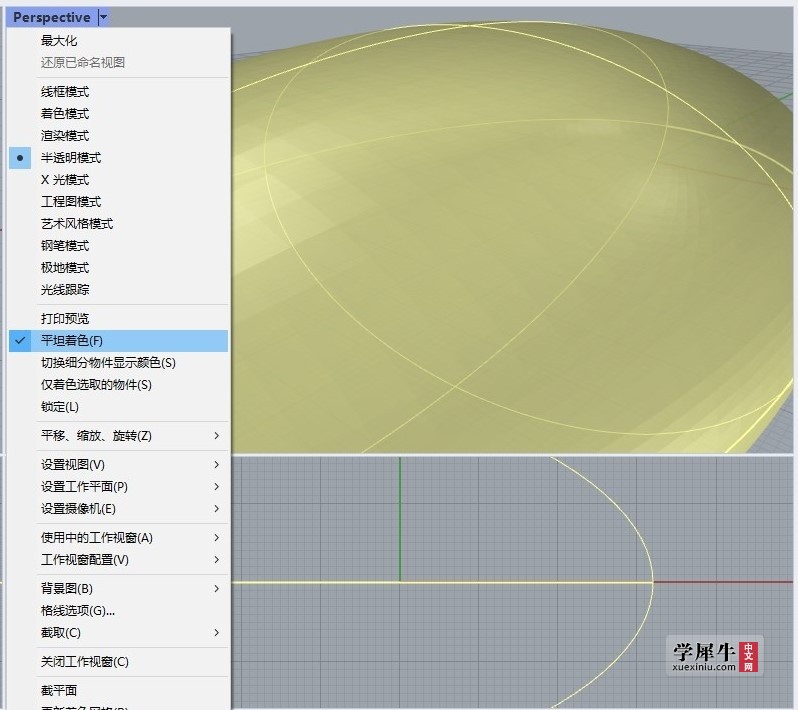The image size is (798, 710).
Task: Enable 仅着色选取的物件(S) option
Action: click(x=119, y=385)
